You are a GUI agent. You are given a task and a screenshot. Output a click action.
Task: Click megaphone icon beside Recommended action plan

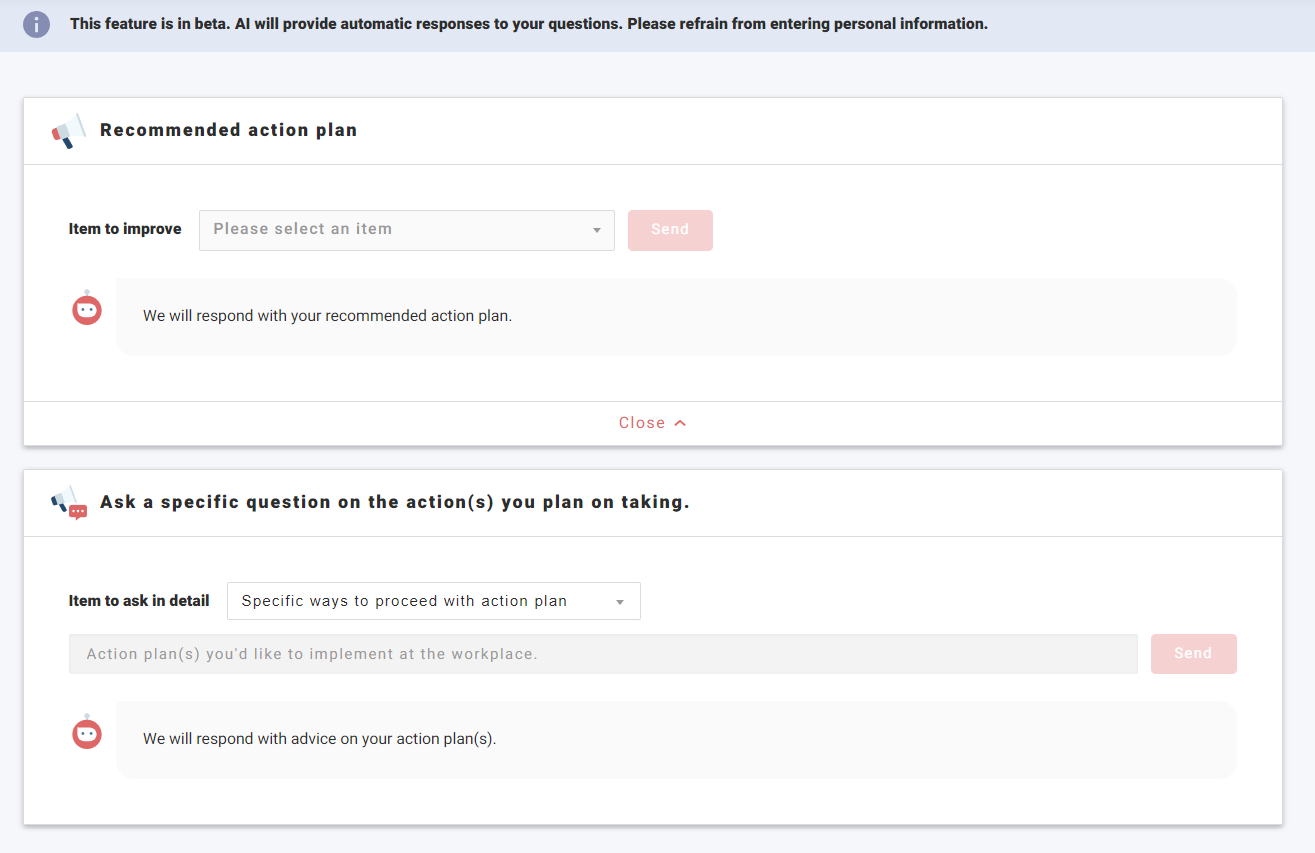(x=69, y=131)
